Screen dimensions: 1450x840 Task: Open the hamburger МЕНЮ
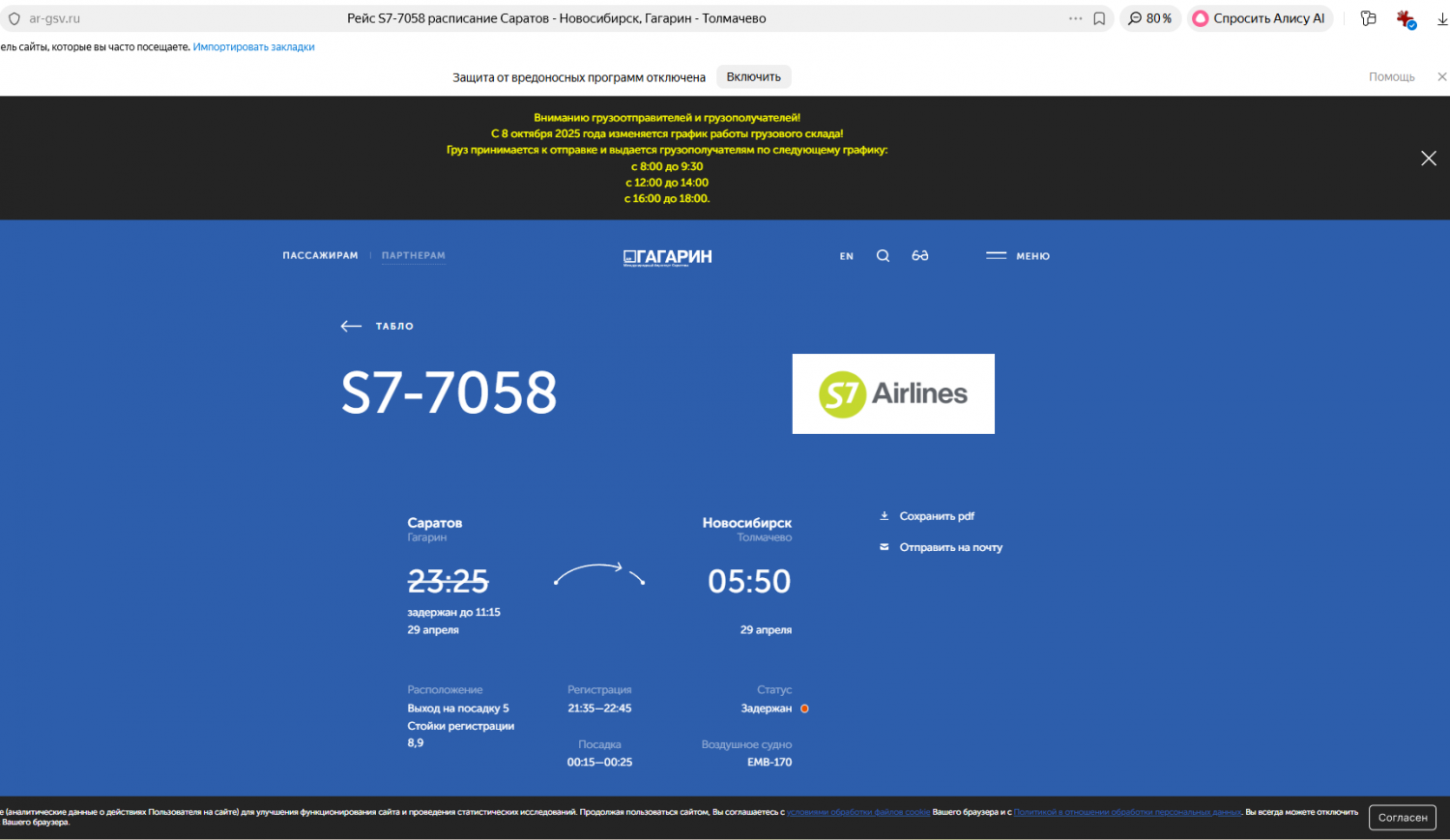pos(1018,256)
